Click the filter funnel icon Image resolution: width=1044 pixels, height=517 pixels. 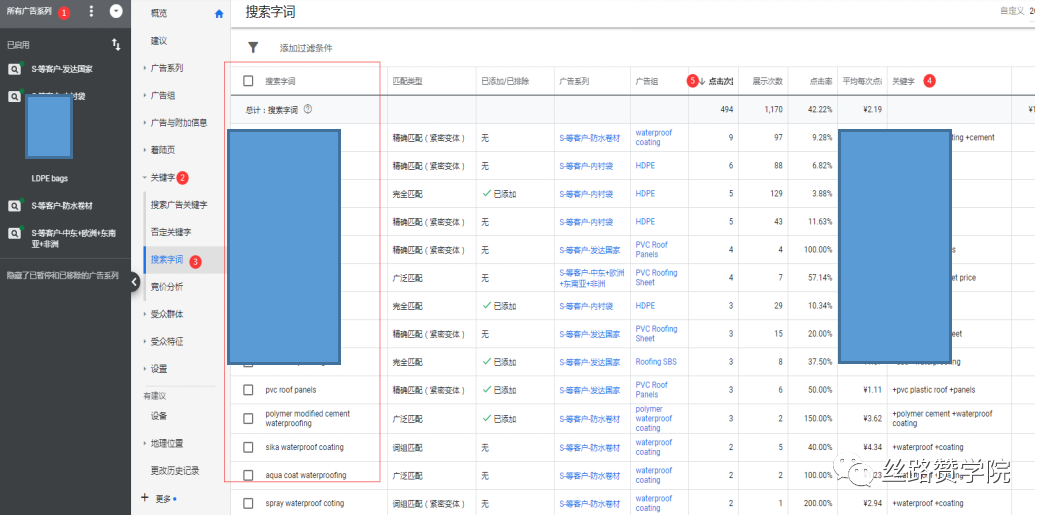pyautogui.click(x=253, y=47)
